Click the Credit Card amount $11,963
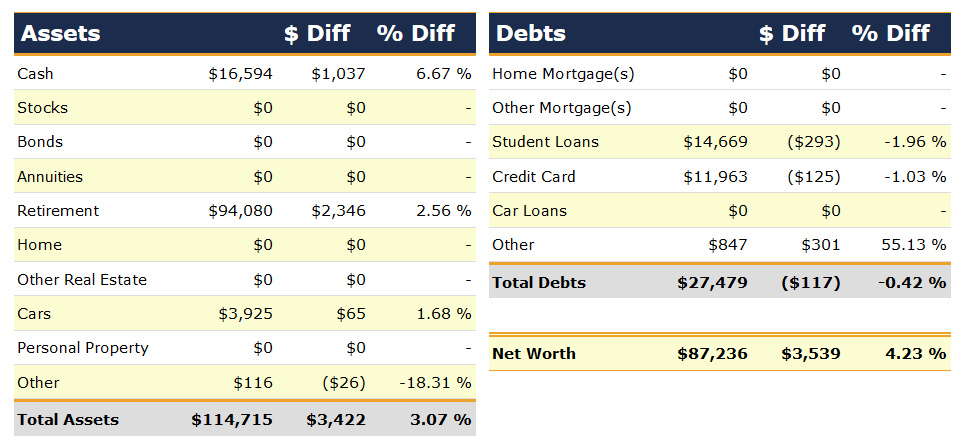Screen dimensions: 963x448 pyautogui.click(x=715, y=177)
